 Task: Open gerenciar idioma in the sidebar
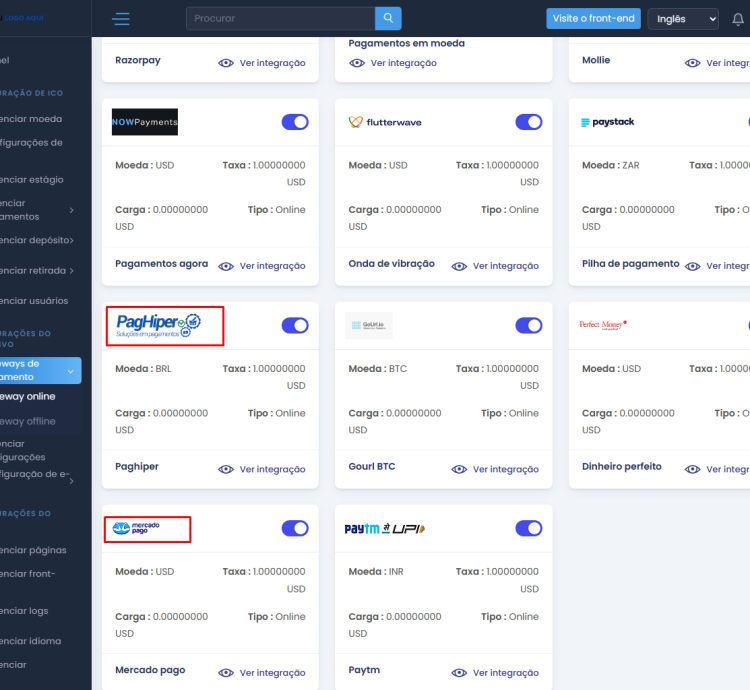tap(31, 641)
